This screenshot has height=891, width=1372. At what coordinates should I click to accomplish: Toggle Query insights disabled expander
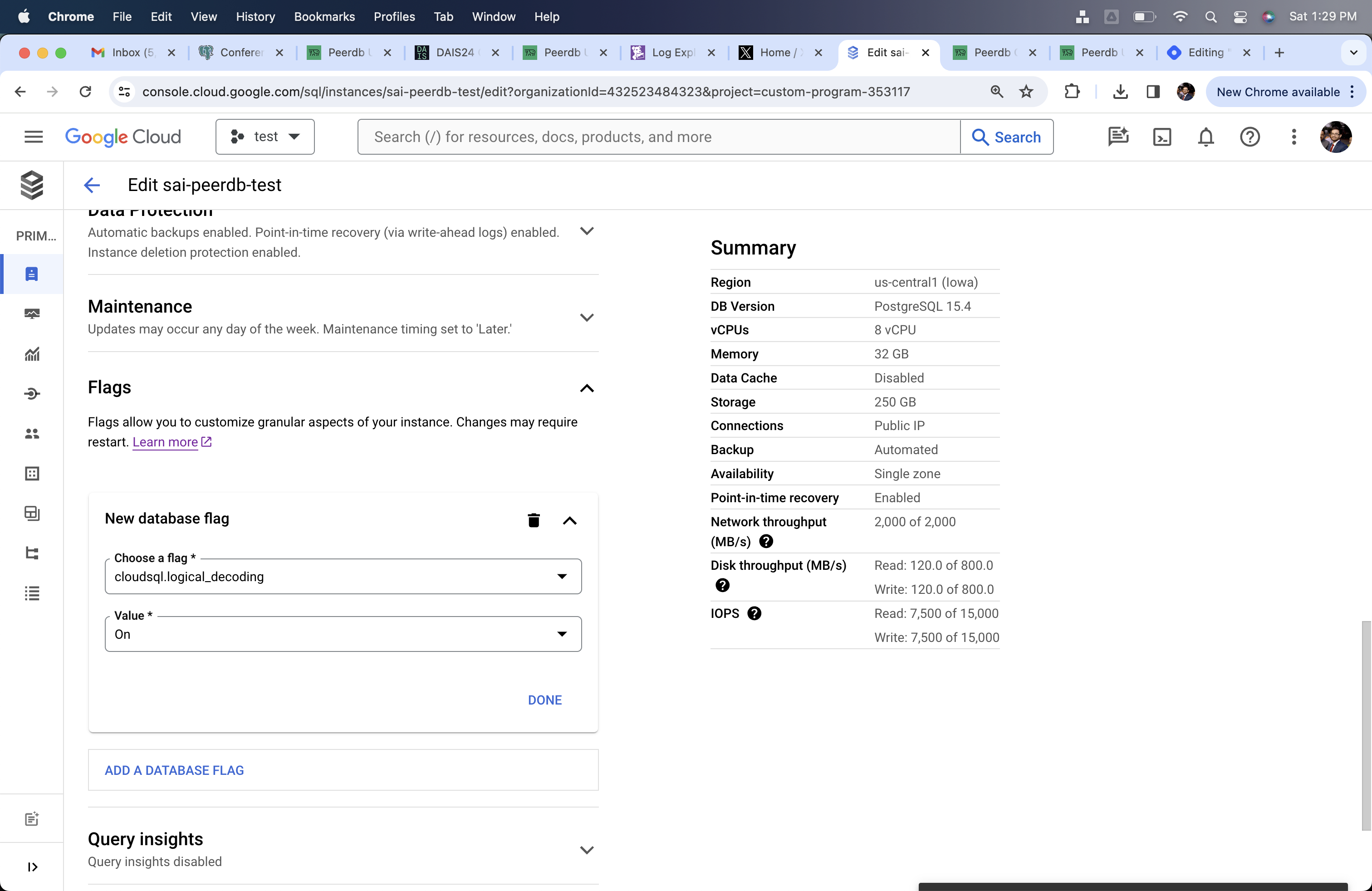(x=587, y=849)
